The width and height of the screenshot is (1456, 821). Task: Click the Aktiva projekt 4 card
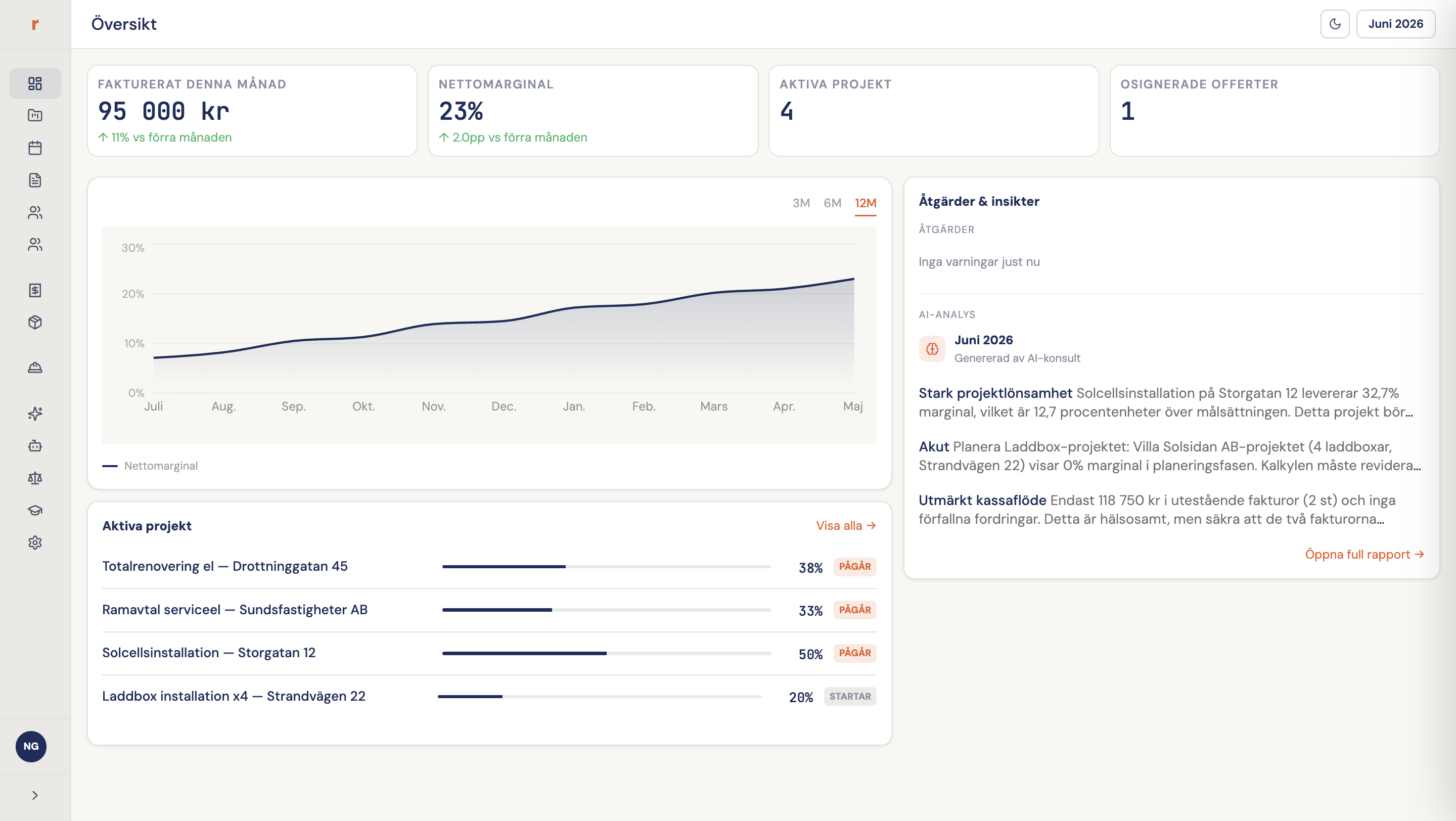[934, 111]
